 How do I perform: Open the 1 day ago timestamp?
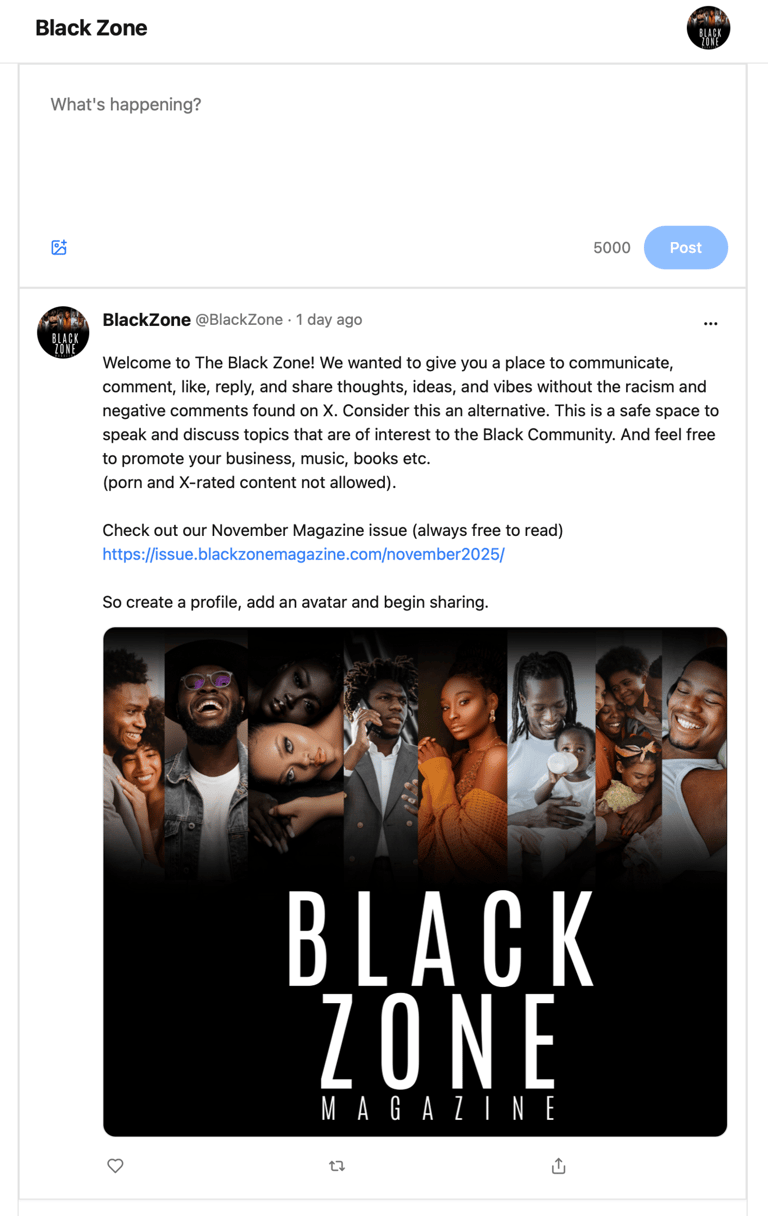(329, 320)
